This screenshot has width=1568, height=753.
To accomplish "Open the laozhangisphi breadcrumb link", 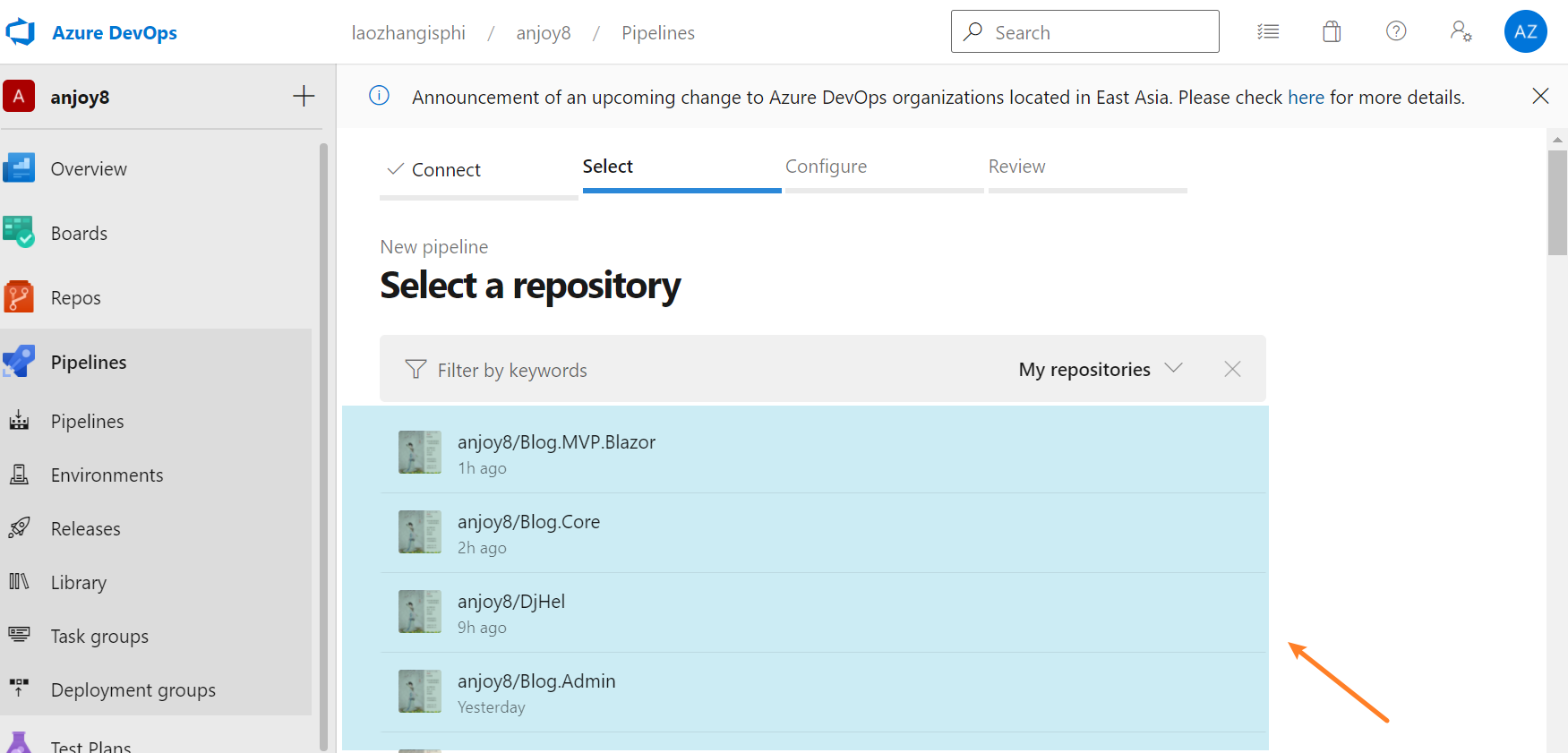I will click(x=408, y=33).
